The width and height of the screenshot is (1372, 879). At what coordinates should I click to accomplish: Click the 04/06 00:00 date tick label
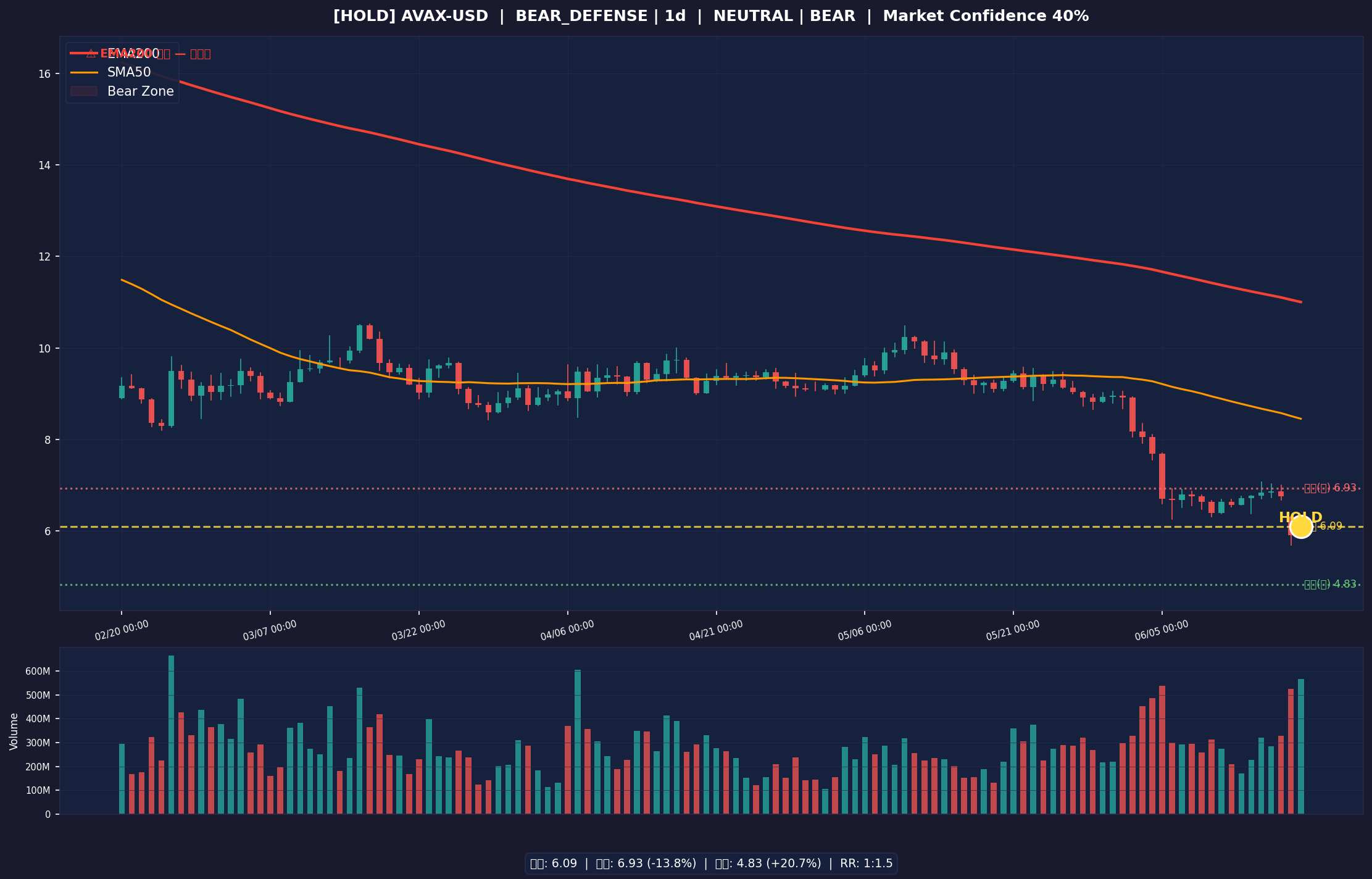567,631
